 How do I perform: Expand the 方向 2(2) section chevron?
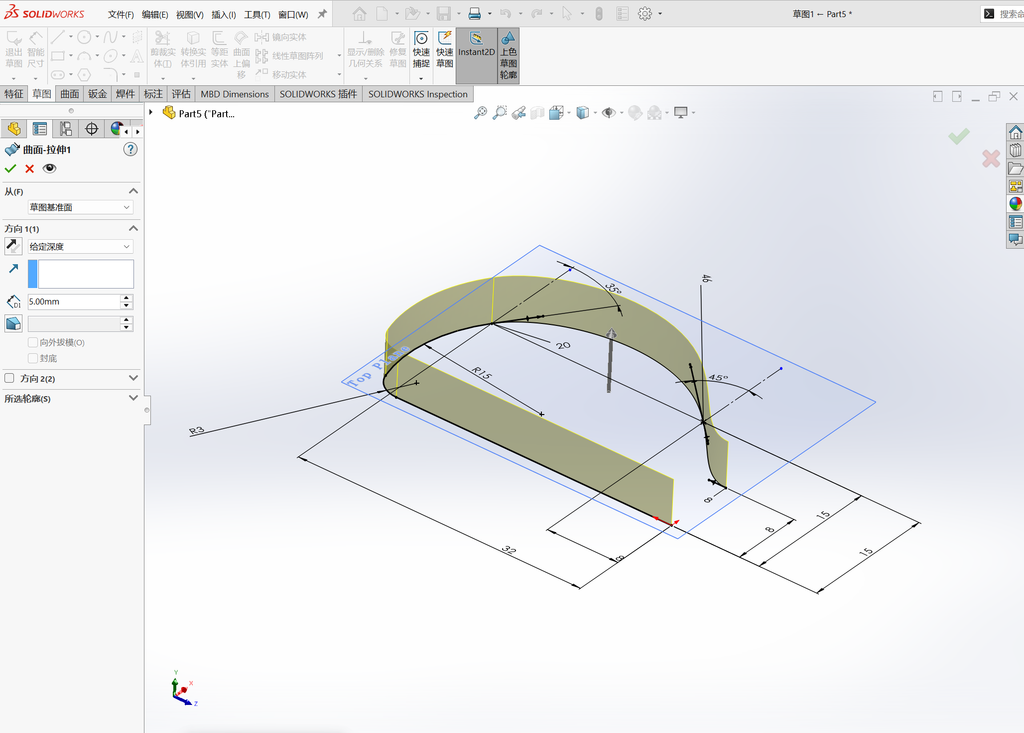133,378
